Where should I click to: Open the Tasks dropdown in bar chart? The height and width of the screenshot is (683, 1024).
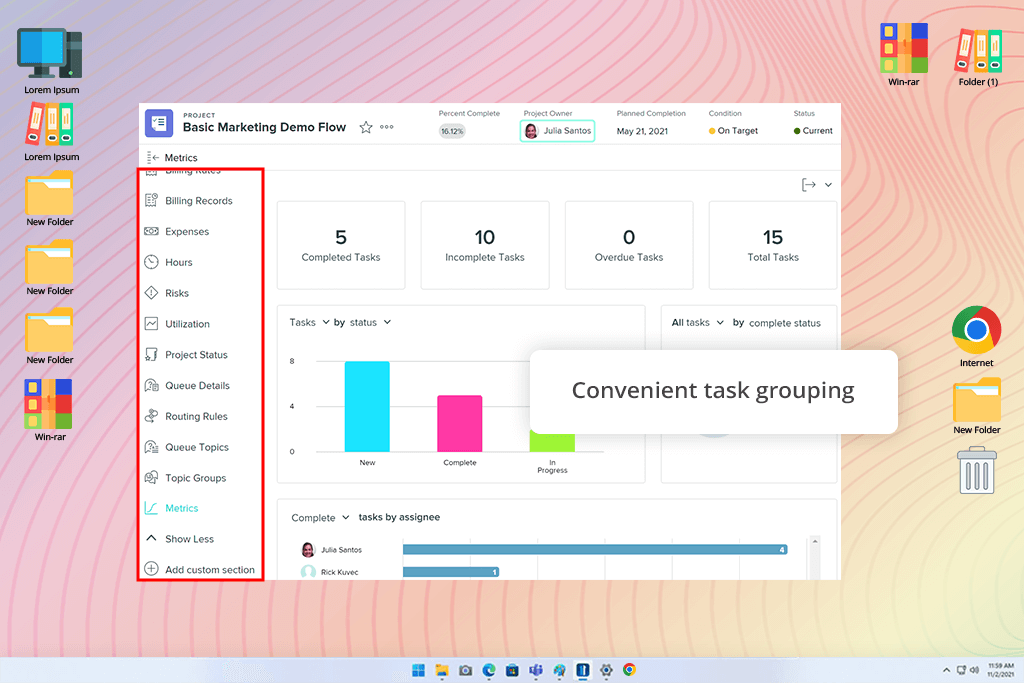309,322
